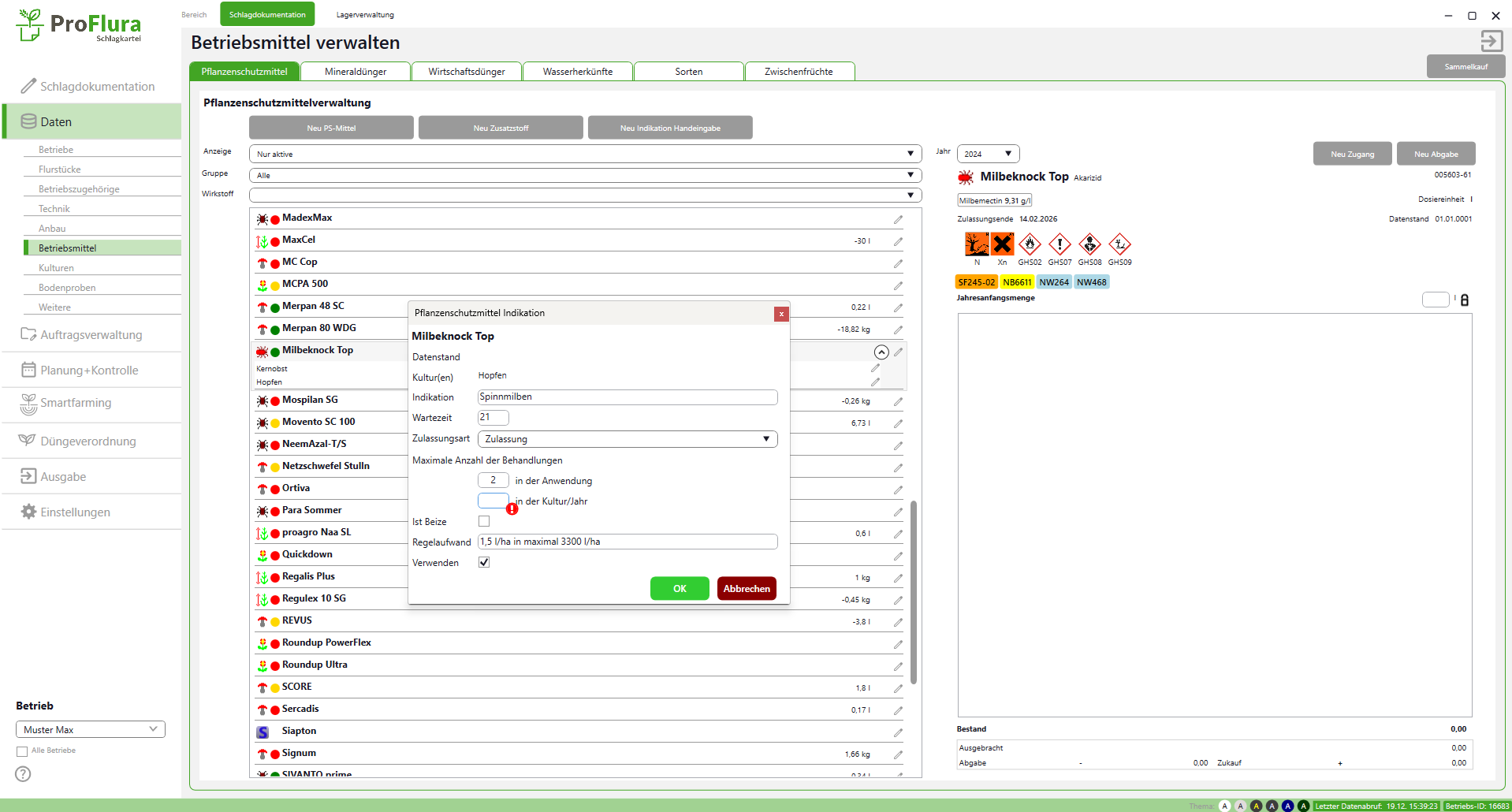Click the GHS02 flammable hazard icon
This screenshot has width=1512, height=812.
tap(1030, 244)
